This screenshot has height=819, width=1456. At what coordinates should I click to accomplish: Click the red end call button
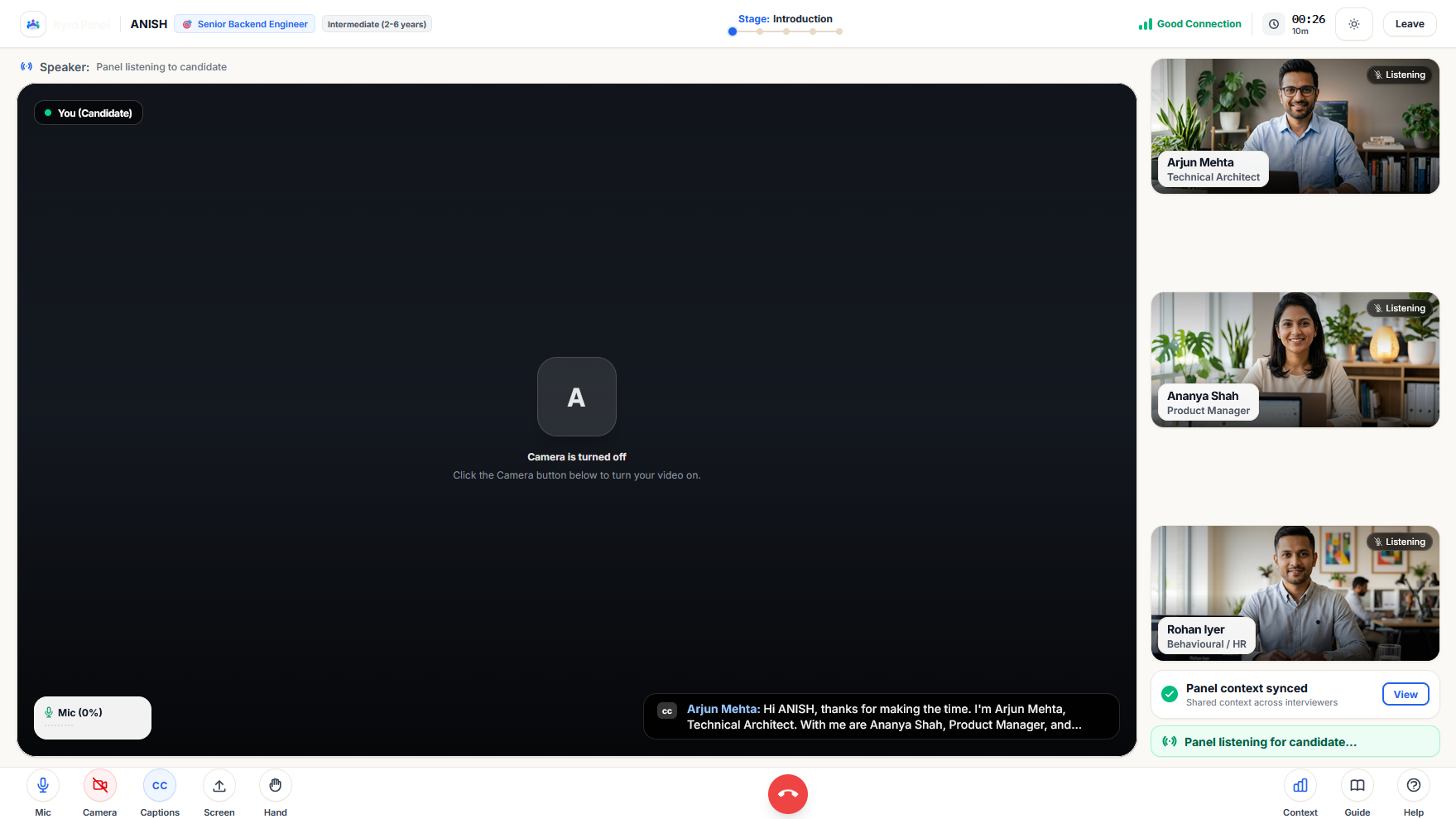pos(788,794)
